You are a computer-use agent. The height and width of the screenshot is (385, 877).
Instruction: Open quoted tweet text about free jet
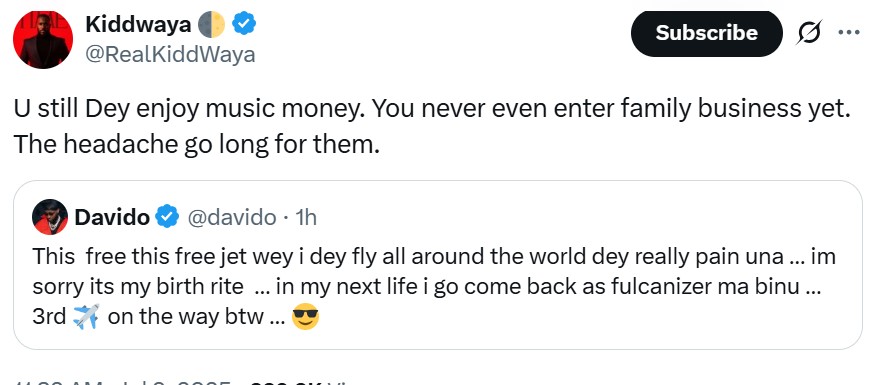pyautogui.click(x=434, y=287)
